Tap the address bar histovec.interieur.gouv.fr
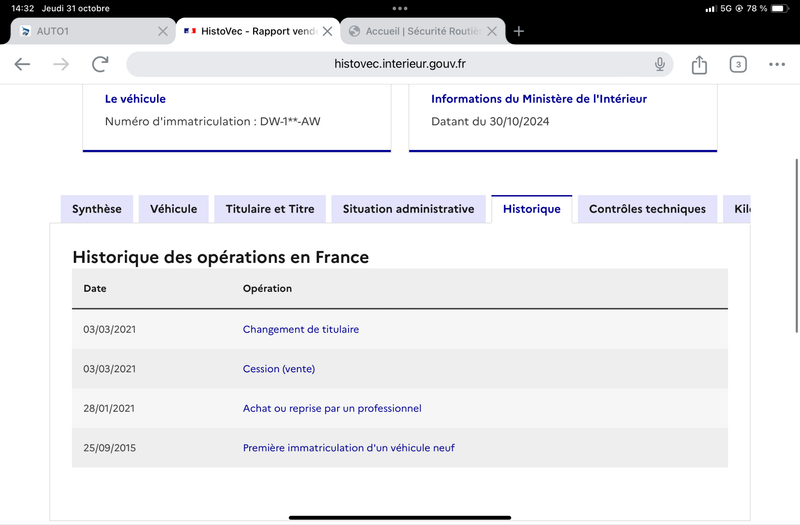This screenshot has width=800, height=525. (x=400, y=64)
